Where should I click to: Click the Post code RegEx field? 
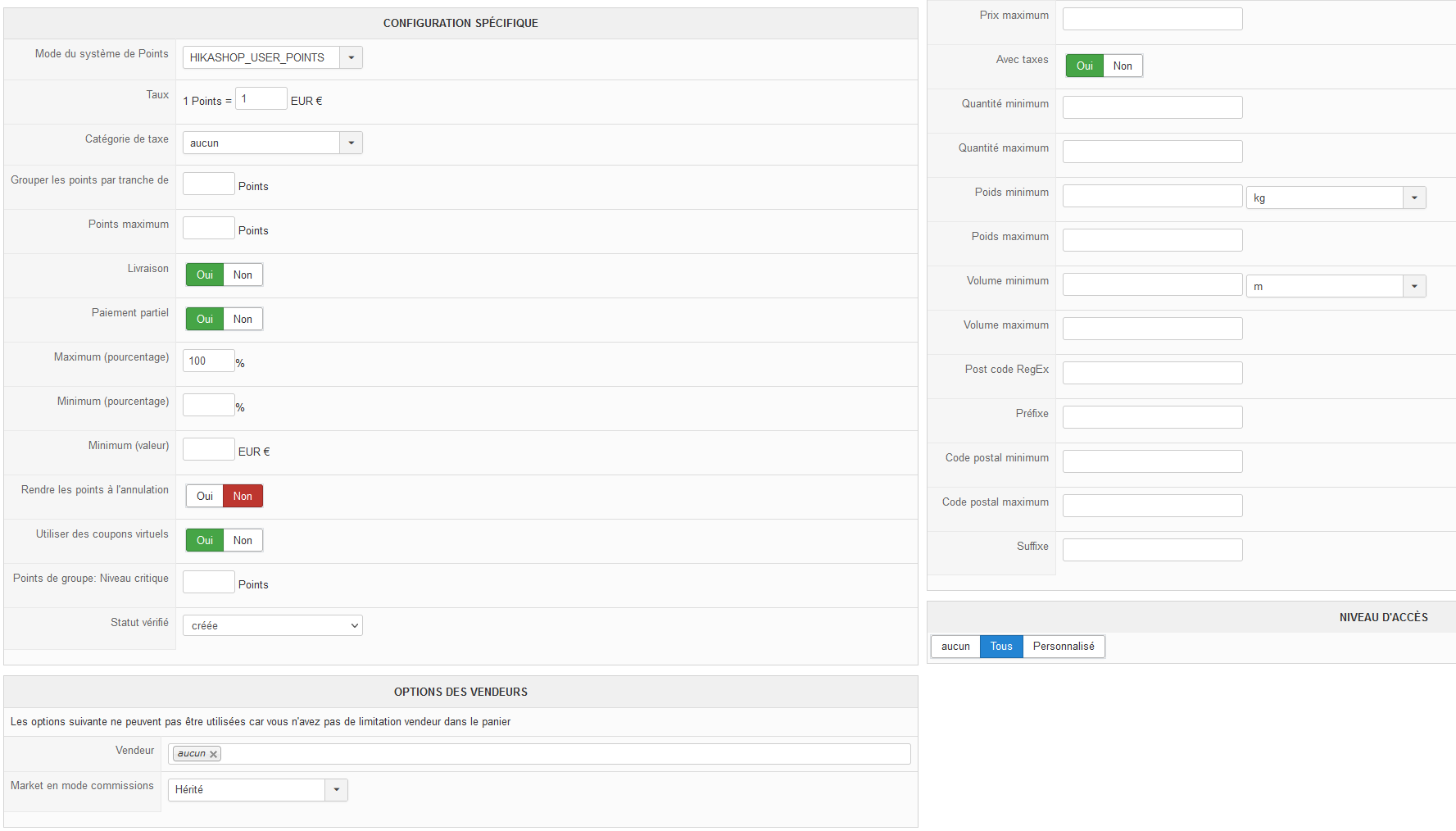tap(1152, 373)
